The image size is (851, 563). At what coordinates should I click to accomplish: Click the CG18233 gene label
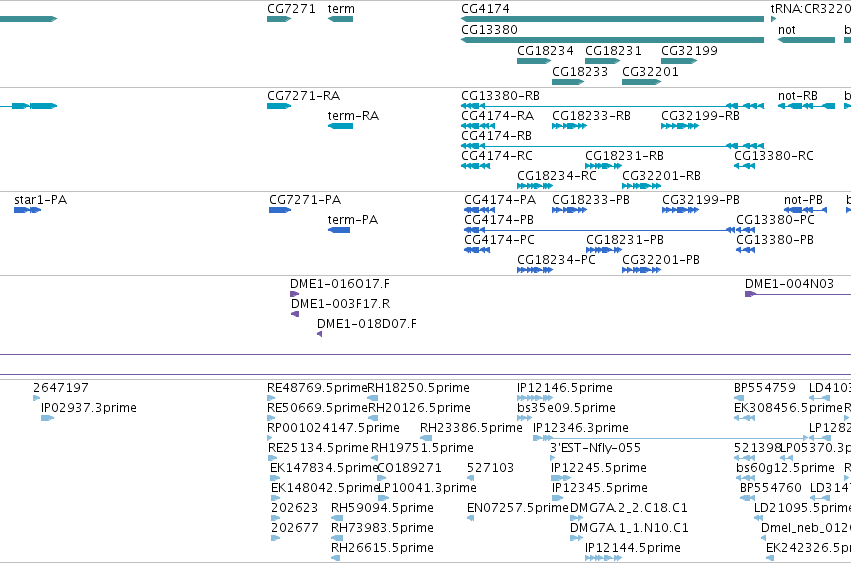[580, 72]
